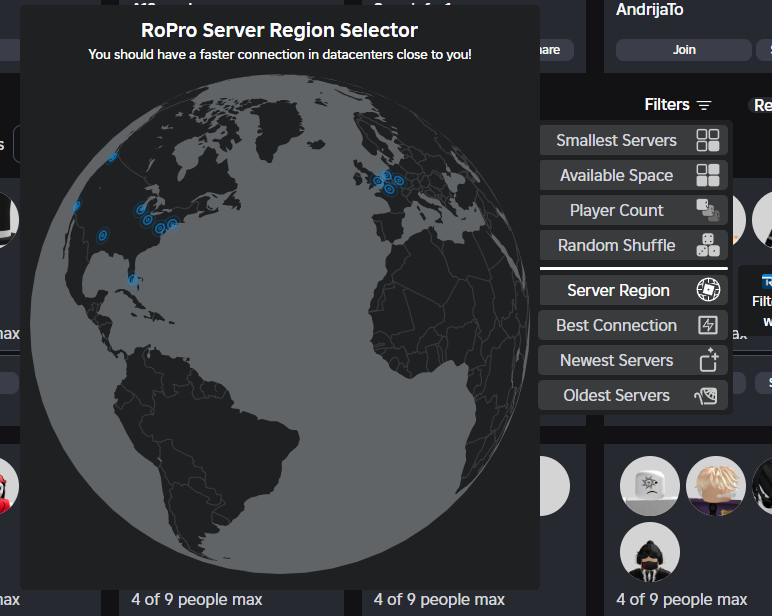This screenshot has height=616, width=772.
Task: Select the California coast datacenter marker
Action: (x=77, y=206)
